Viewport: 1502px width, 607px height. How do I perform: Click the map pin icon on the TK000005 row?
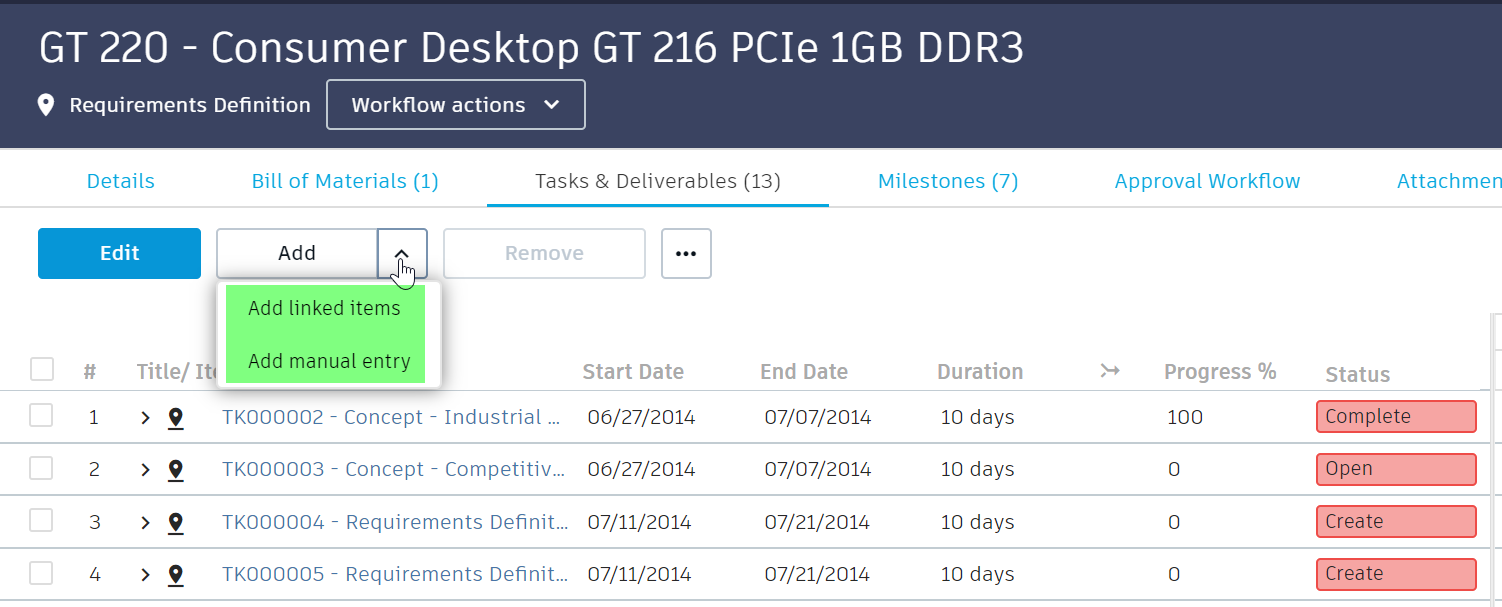[176, 573]
